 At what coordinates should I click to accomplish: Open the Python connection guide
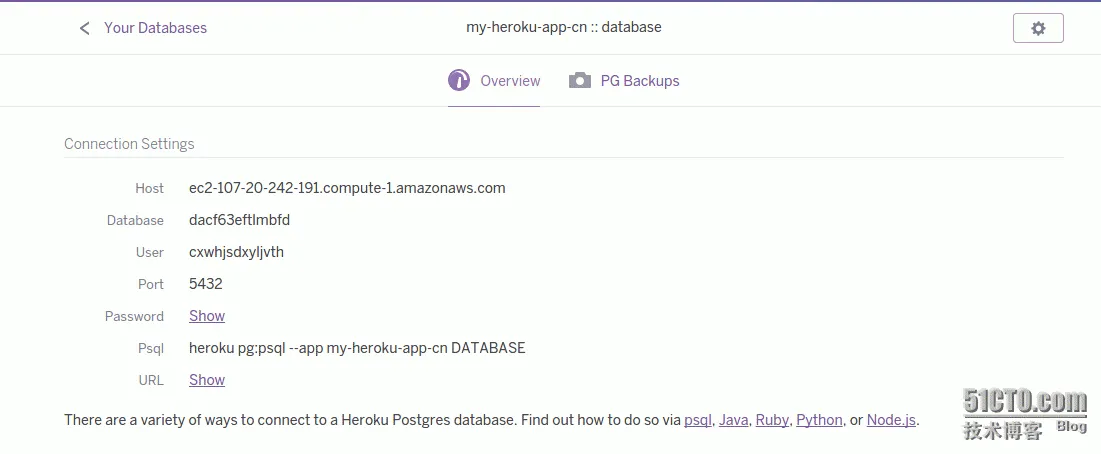819,420
